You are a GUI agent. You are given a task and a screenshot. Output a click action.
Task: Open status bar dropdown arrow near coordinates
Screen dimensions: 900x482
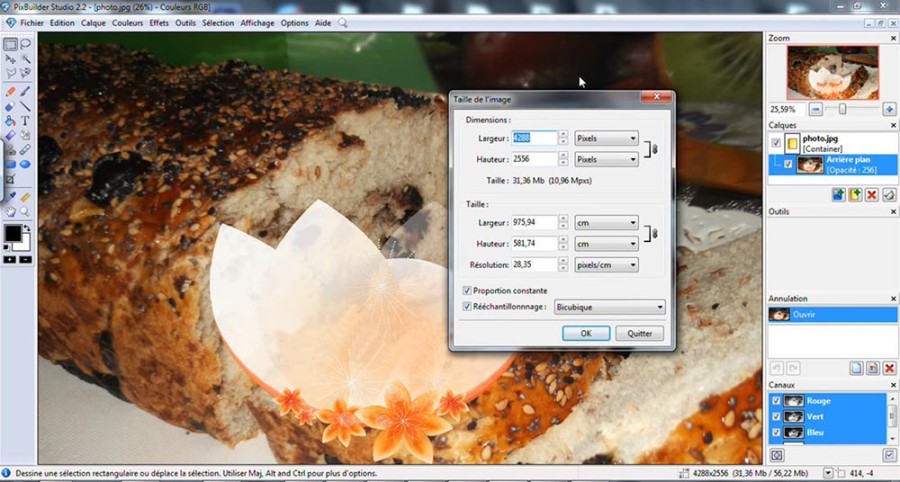pos(828,473)
